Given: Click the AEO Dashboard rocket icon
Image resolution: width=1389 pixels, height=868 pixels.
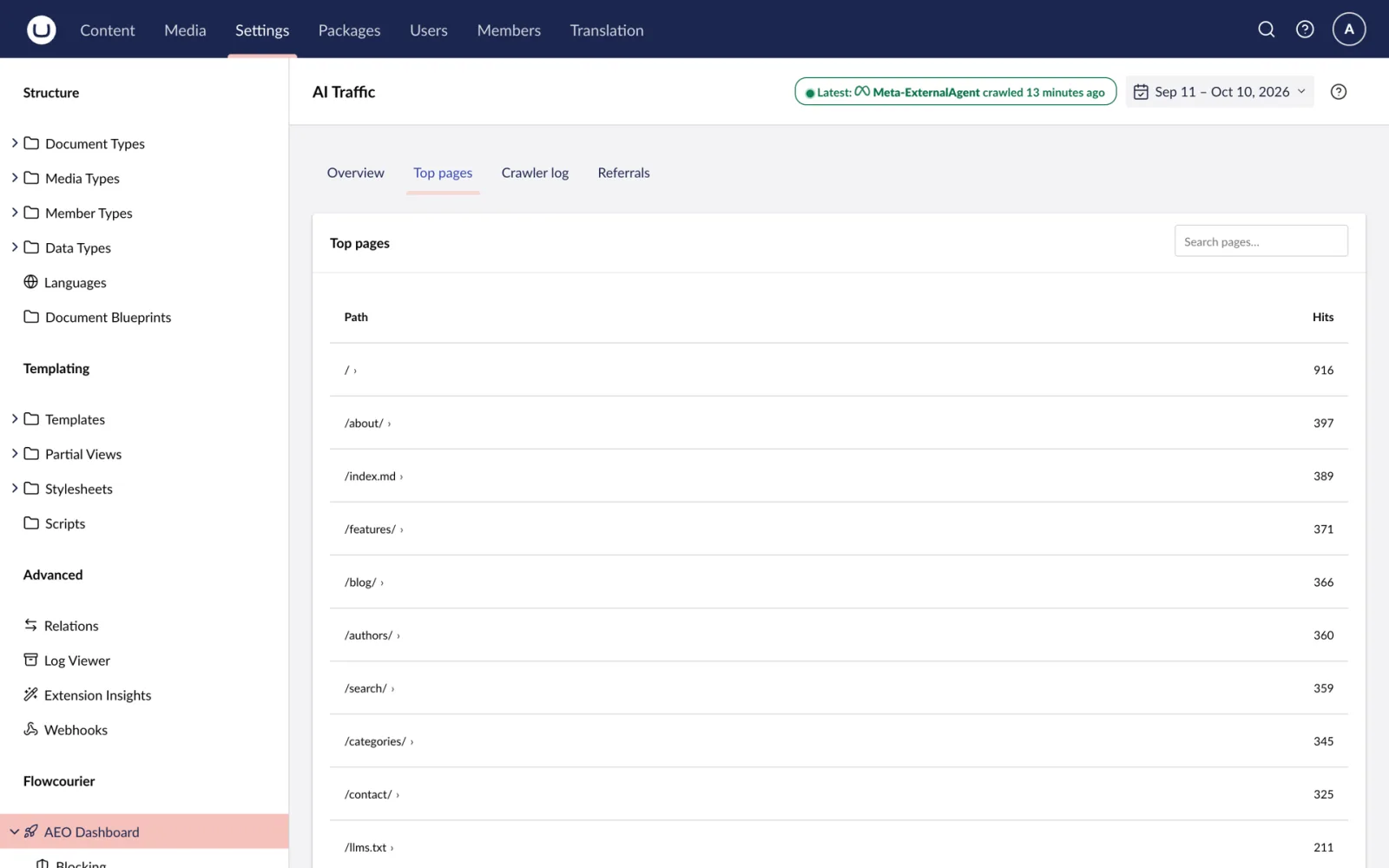Looking at the screenshot, I should [31, 832].
